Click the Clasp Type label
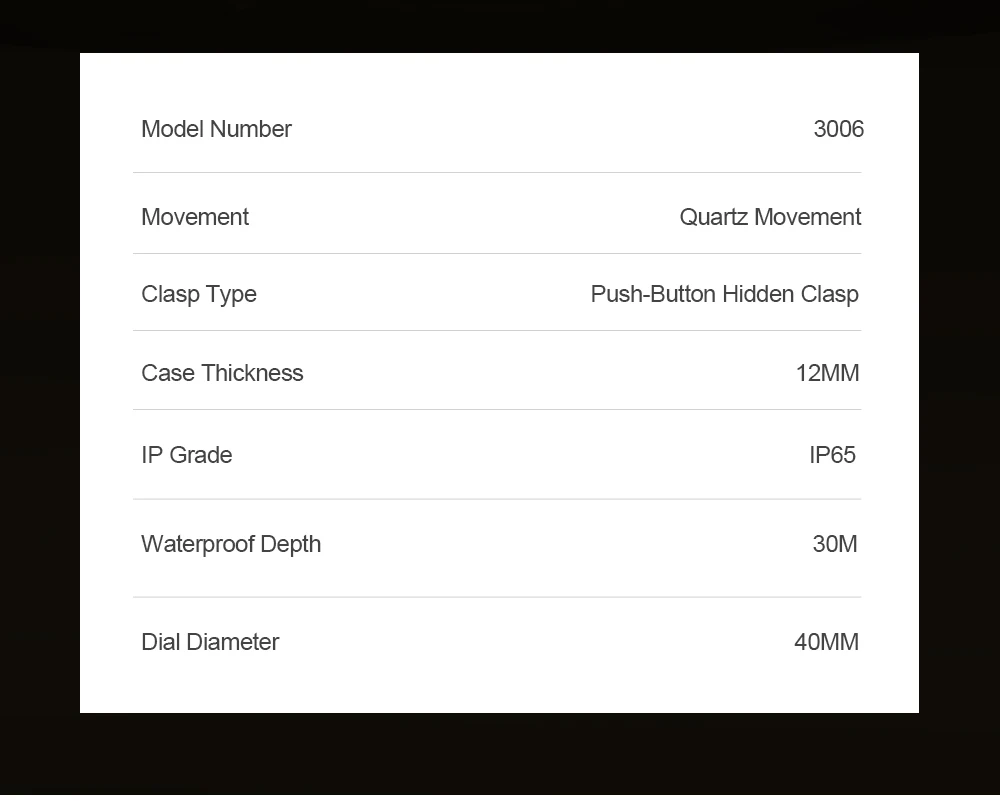 tap(199, 295)
